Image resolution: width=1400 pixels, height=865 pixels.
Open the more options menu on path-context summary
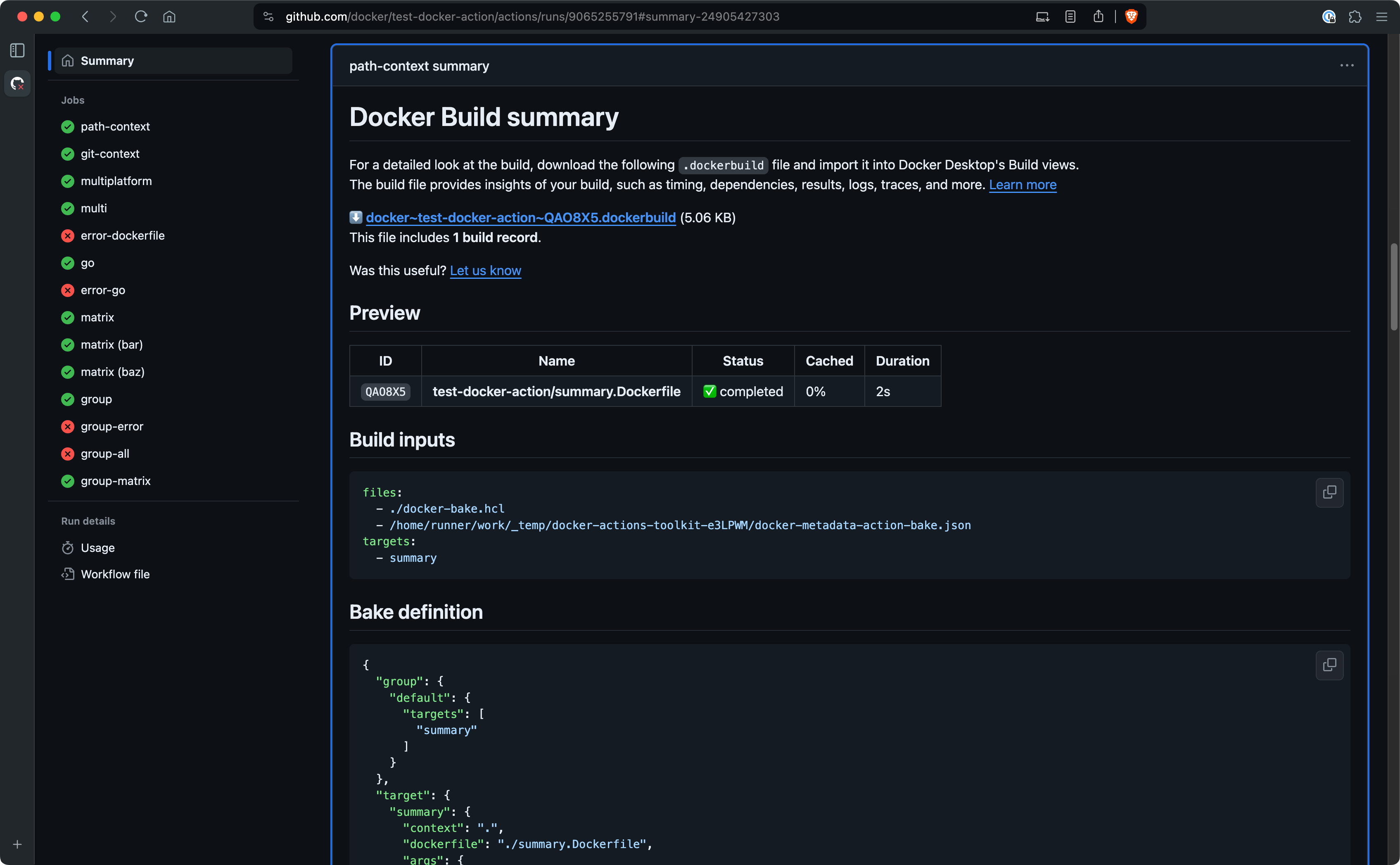point(1347,66)
